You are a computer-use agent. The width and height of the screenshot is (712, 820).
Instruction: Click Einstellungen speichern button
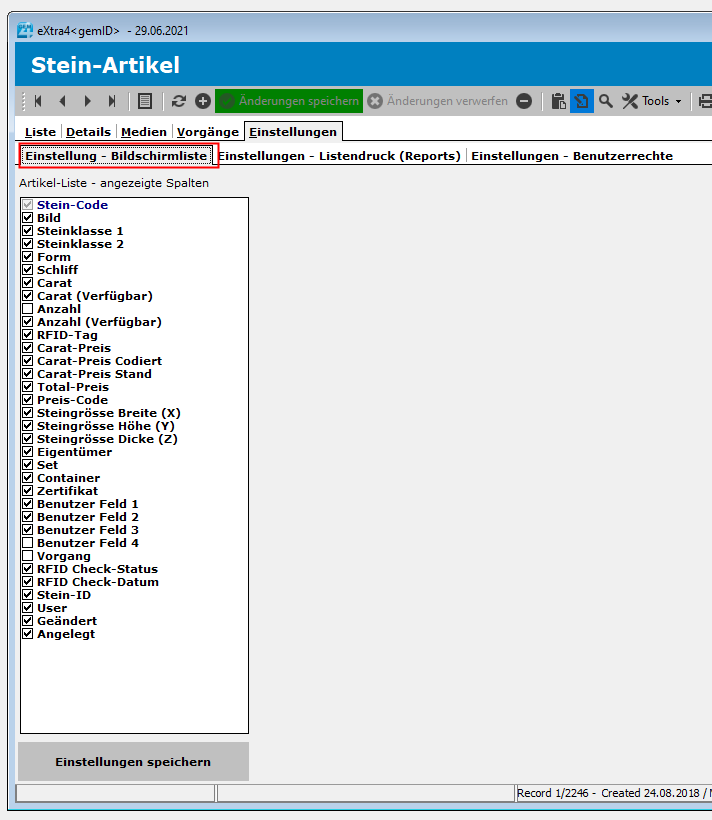[133, 762]
